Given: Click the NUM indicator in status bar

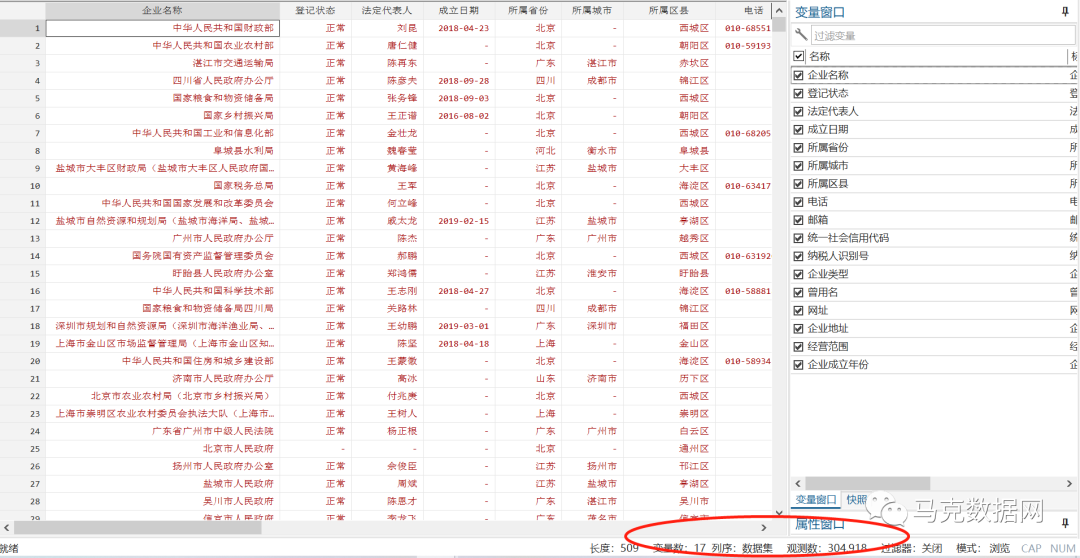Looking at the screenshot, I should (x=1063, y=548).
